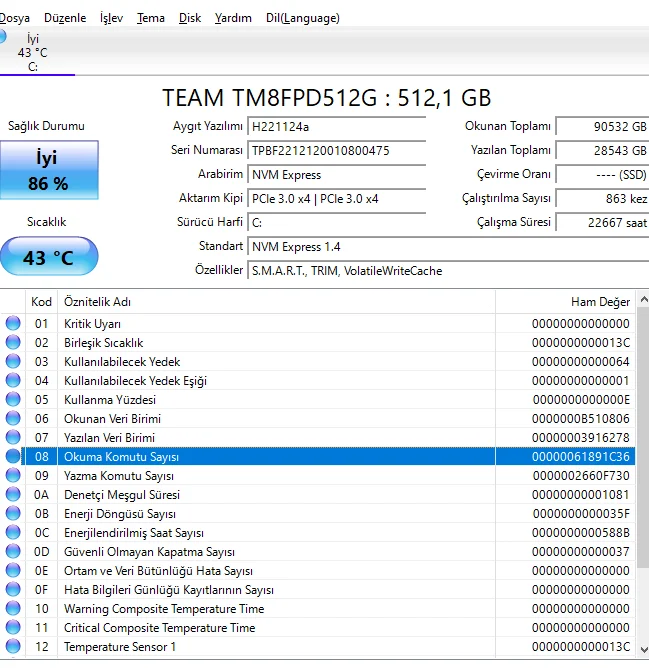Click the status orb for Denetçi Meşgul Süresi
The image size is (649, 668).
pyautogui.click(x=13, y=494)
